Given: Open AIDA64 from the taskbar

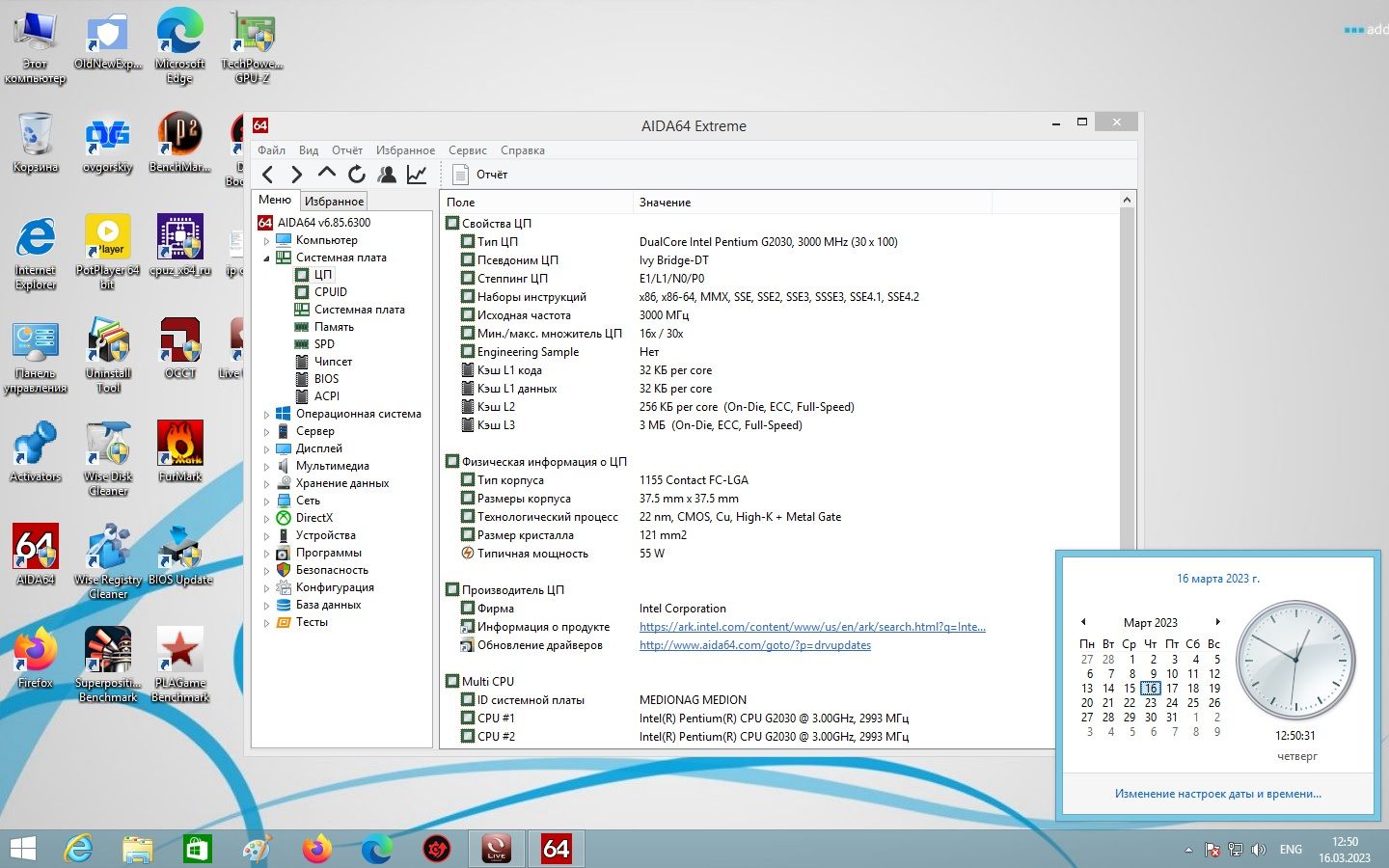Looking at the screenshot, I should [x=557, y=849].
